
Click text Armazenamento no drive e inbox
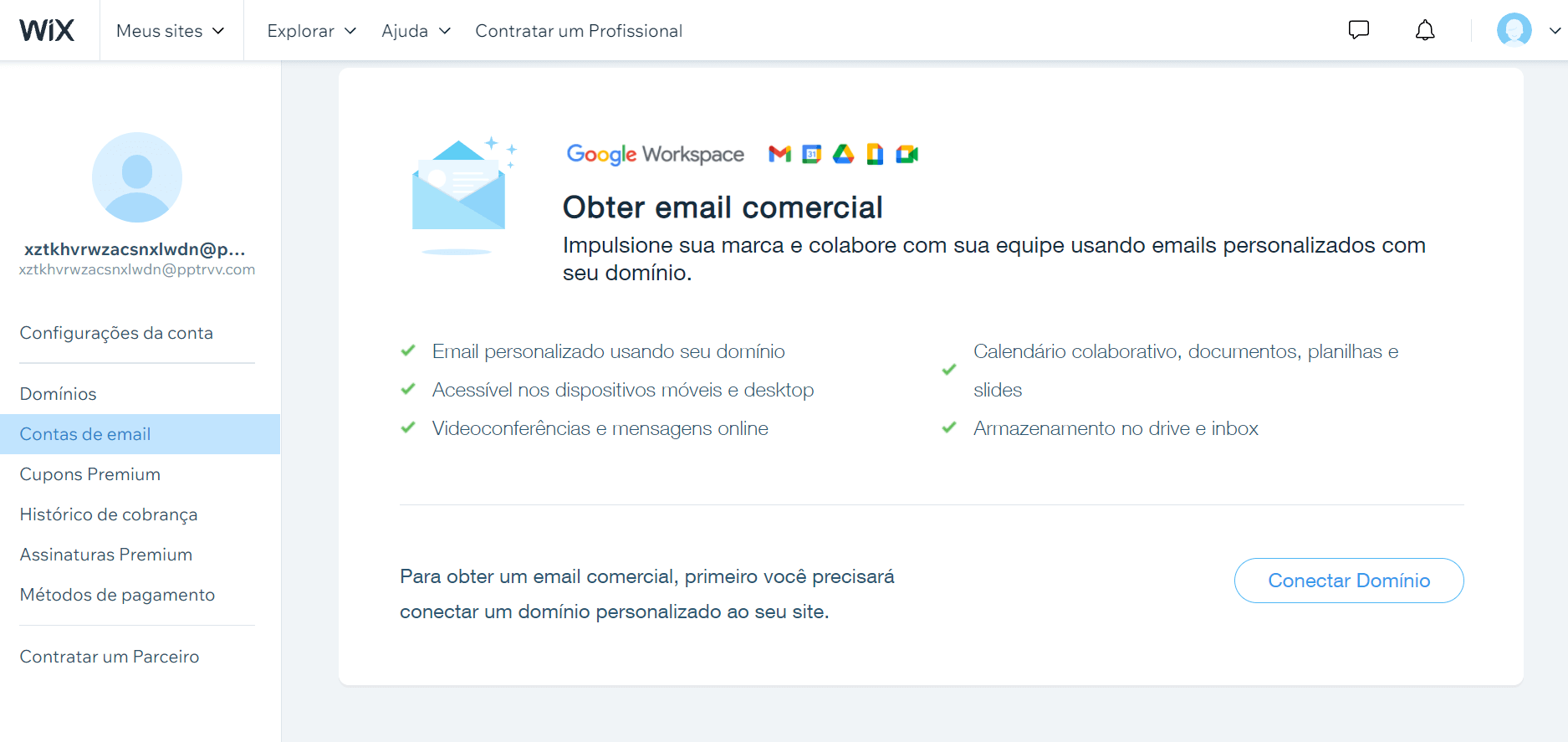pyautogui.click(x=1116, y=428)
